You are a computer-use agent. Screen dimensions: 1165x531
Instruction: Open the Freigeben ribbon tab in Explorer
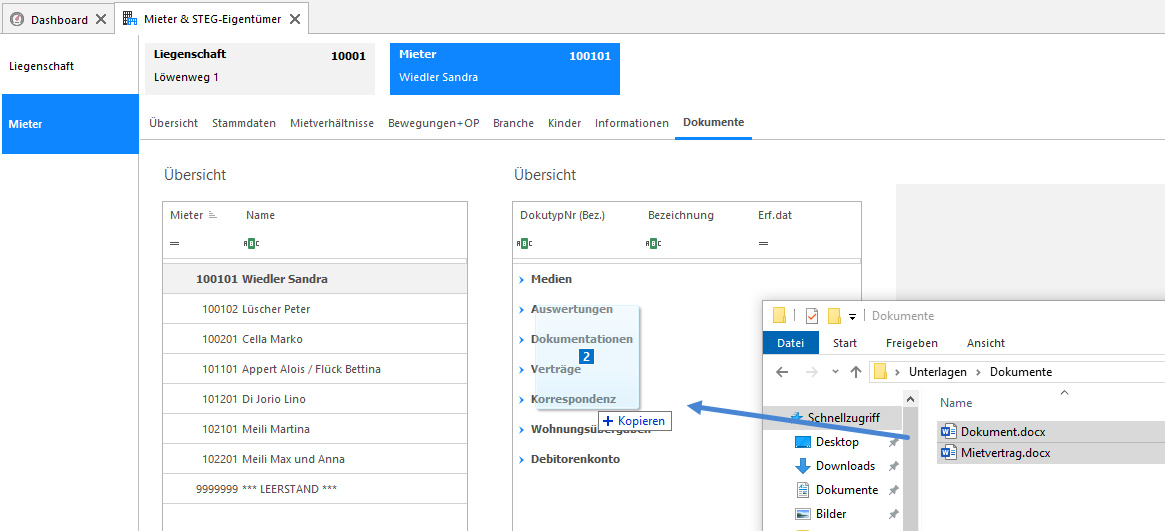[x=912, y=343]
